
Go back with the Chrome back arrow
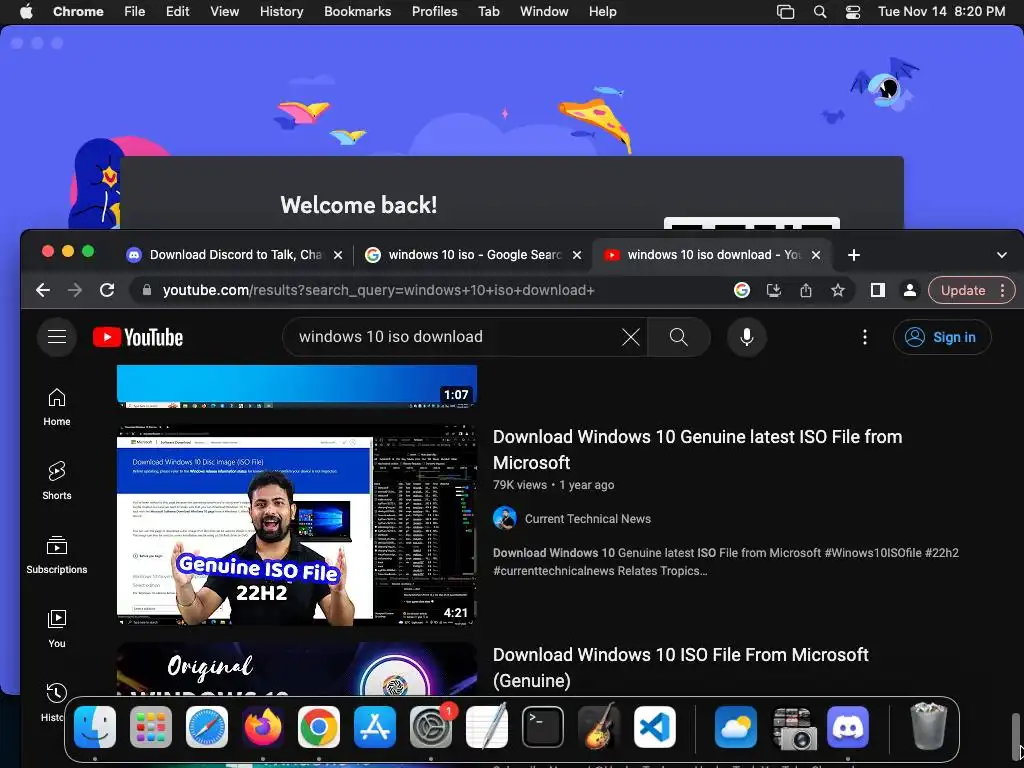click(x=43, y=290)
